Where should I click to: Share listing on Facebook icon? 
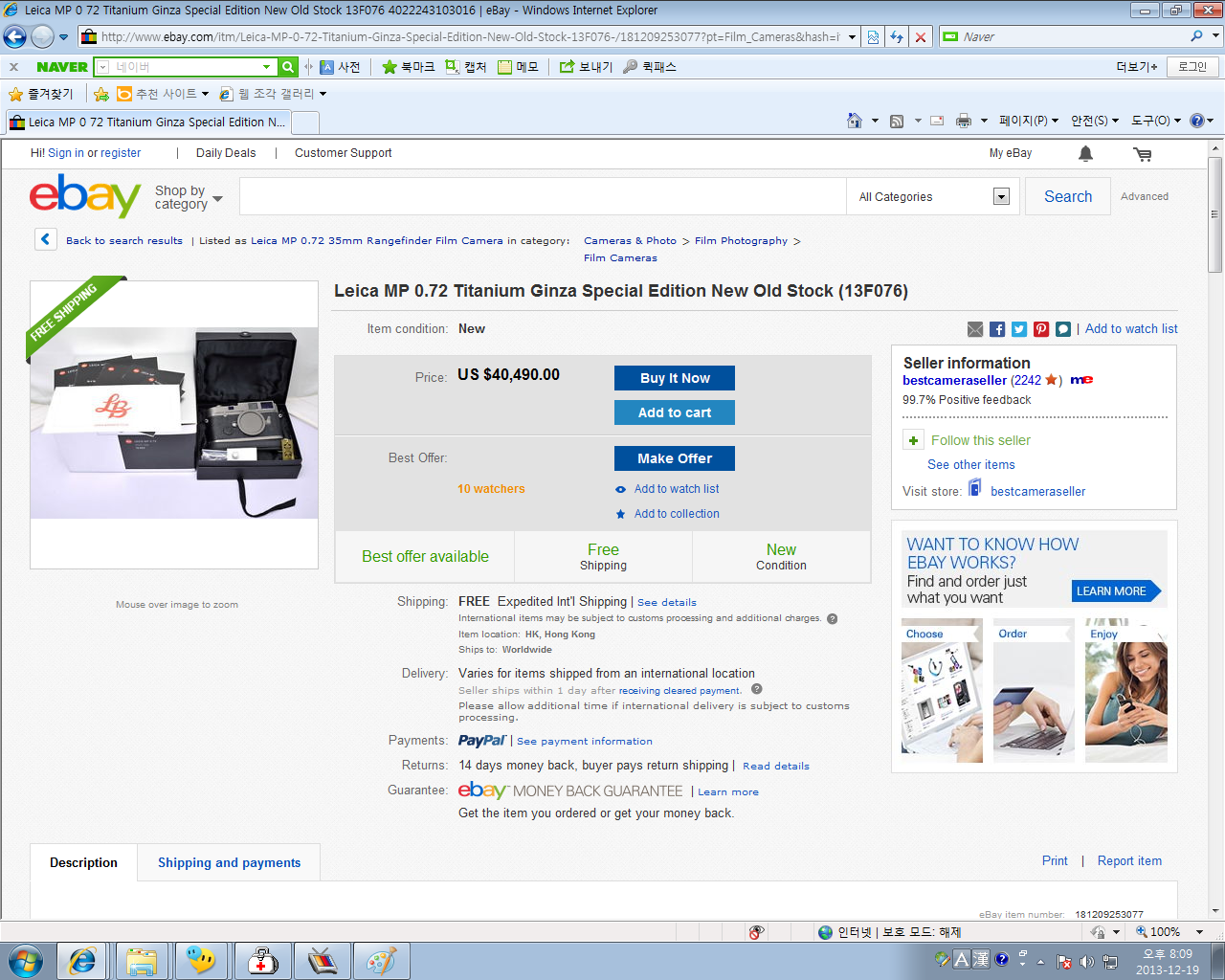click(997, 329)
